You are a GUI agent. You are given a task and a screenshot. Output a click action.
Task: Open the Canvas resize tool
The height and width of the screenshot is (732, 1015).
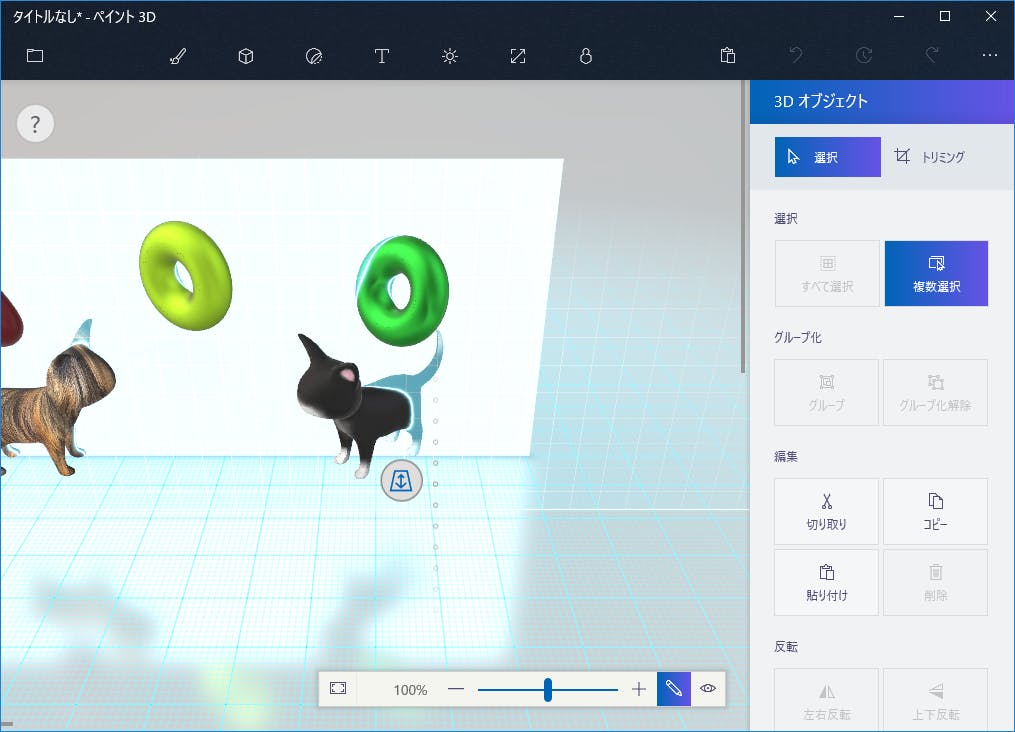coord(518,56)
